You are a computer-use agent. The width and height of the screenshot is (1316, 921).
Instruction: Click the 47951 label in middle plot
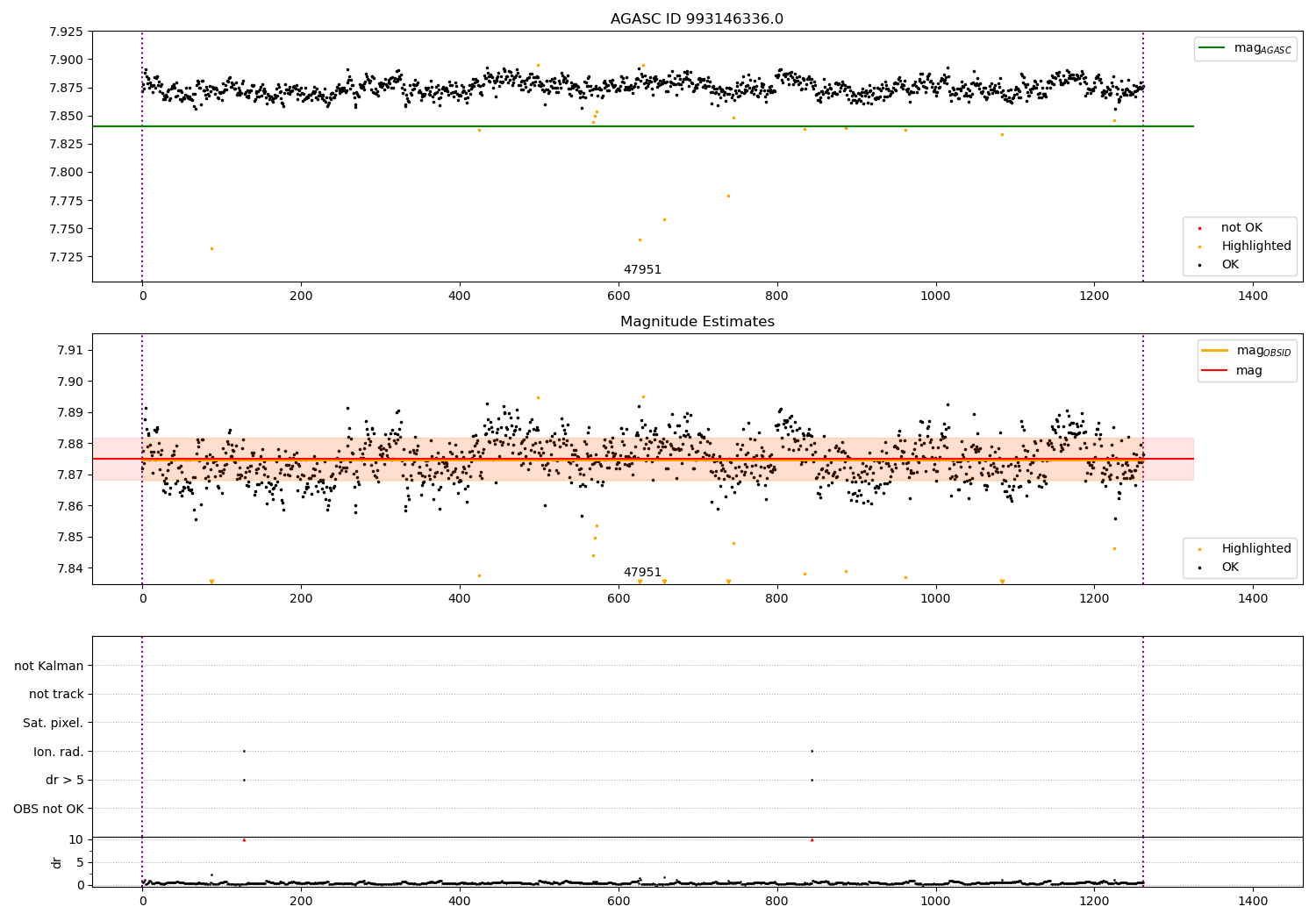click(642, 573)
